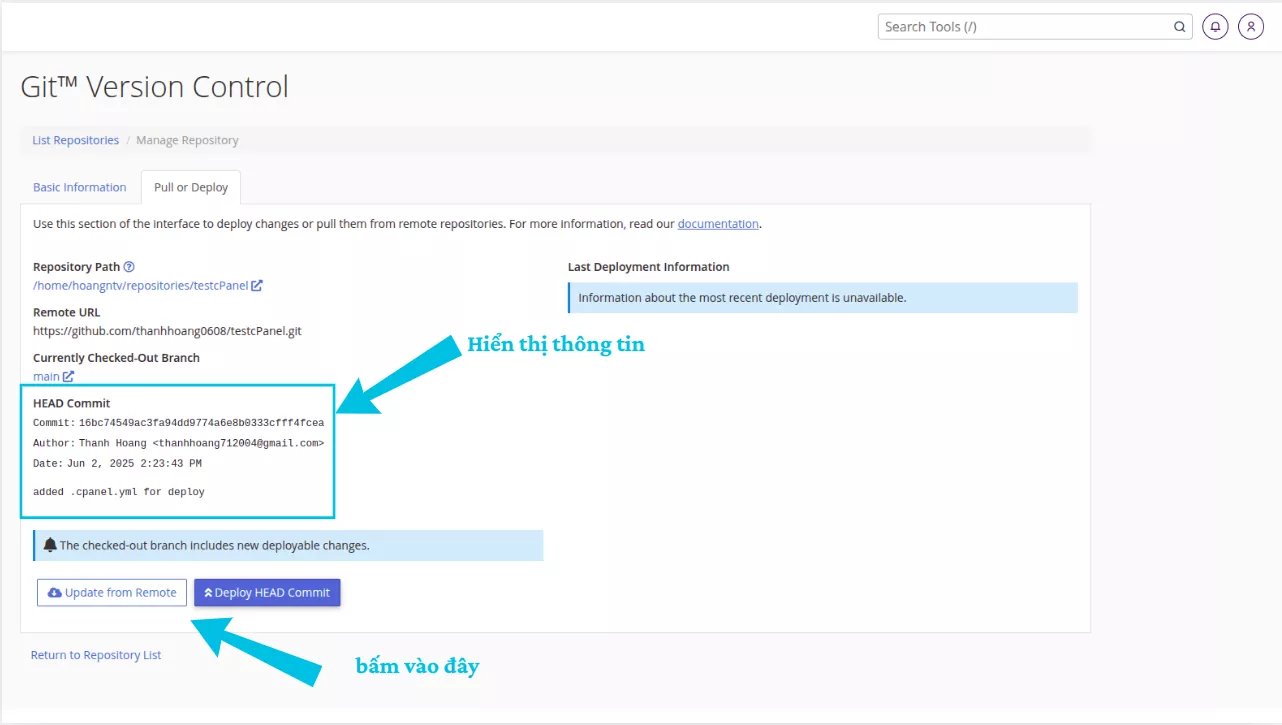The height and width of the screenshot is (725, 1282).
Task: Click the external link icon after the repository path
Action: (x=258, y=285)
